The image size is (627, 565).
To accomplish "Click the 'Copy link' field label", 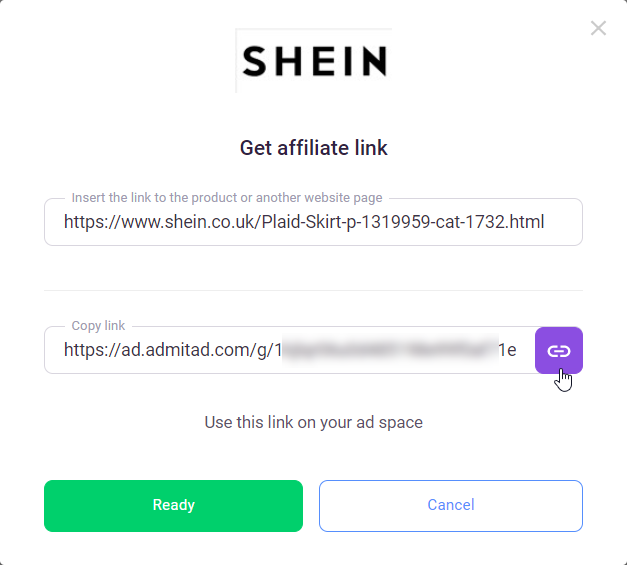I will click(x=98, y=325).
